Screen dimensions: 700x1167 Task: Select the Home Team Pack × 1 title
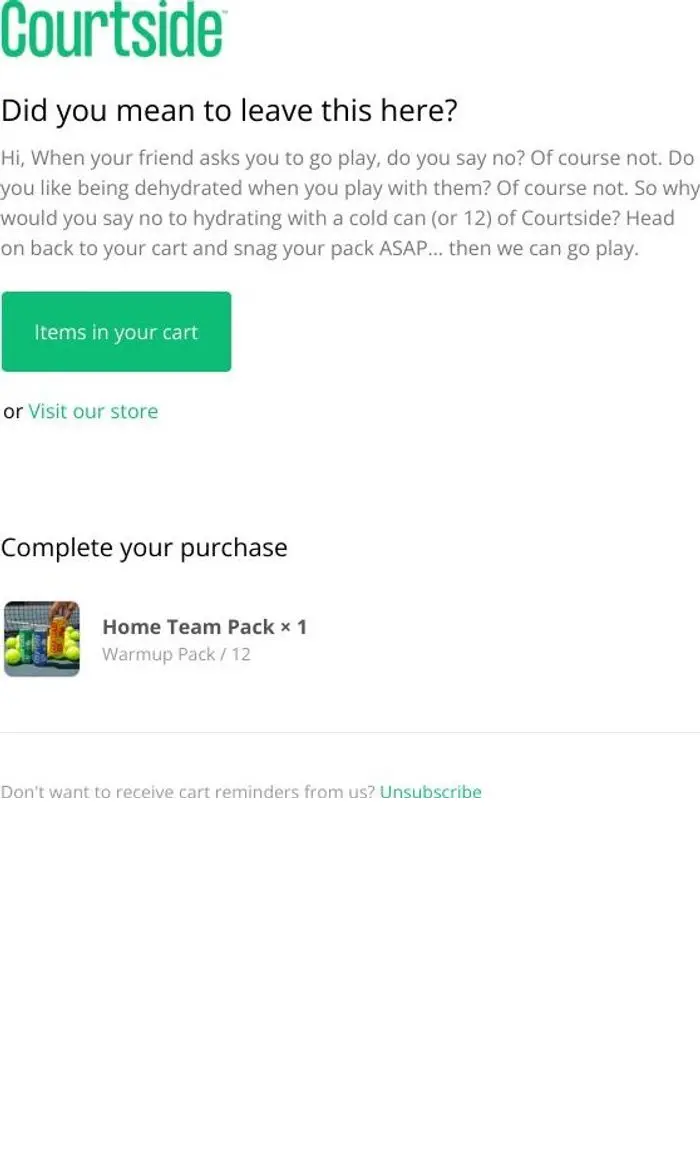[205, 627]
